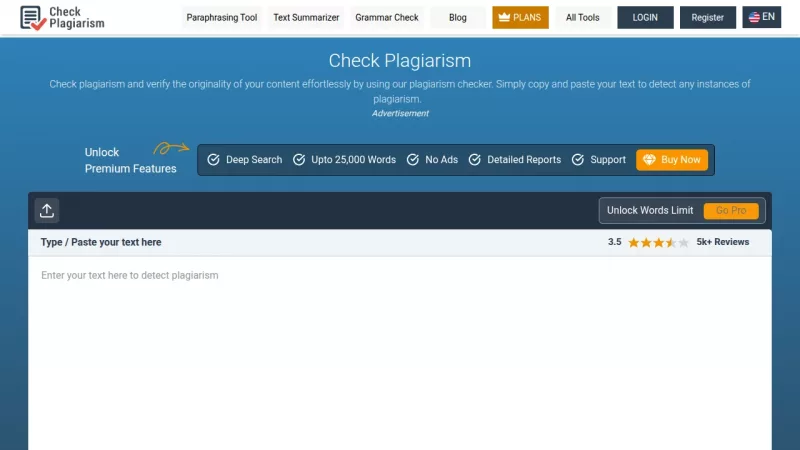Click the Unlock Words Limit label
The image size is (800, 450).
[650, 210]
